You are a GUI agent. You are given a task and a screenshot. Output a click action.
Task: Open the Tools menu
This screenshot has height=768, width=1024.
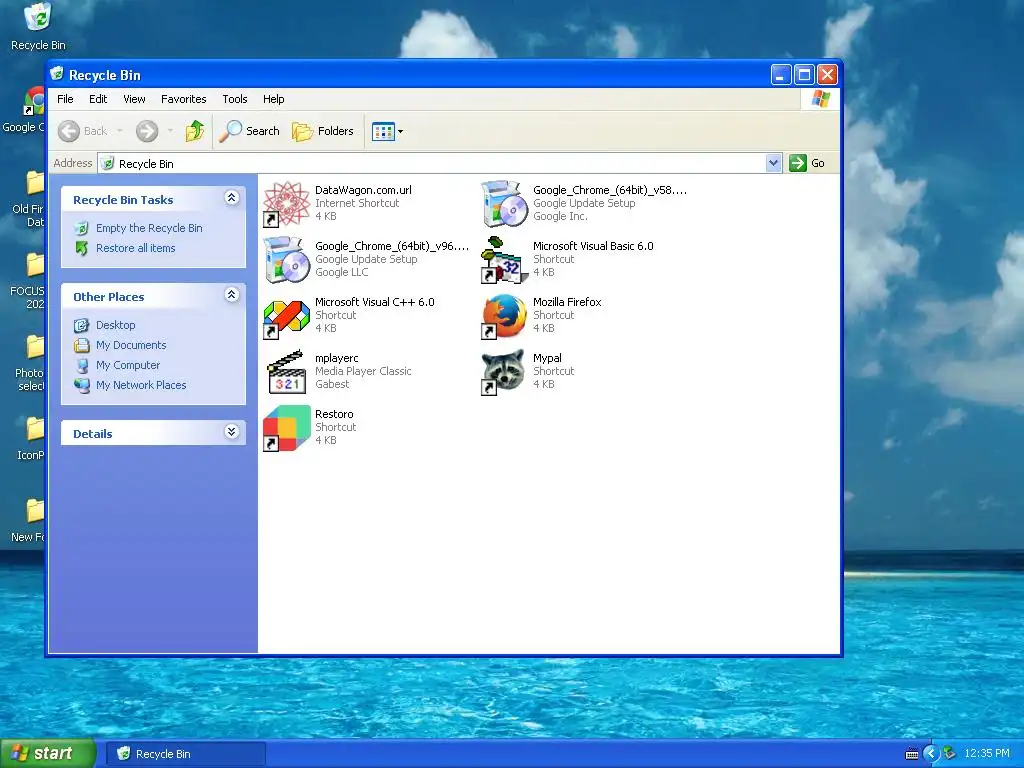pos(234,99)
